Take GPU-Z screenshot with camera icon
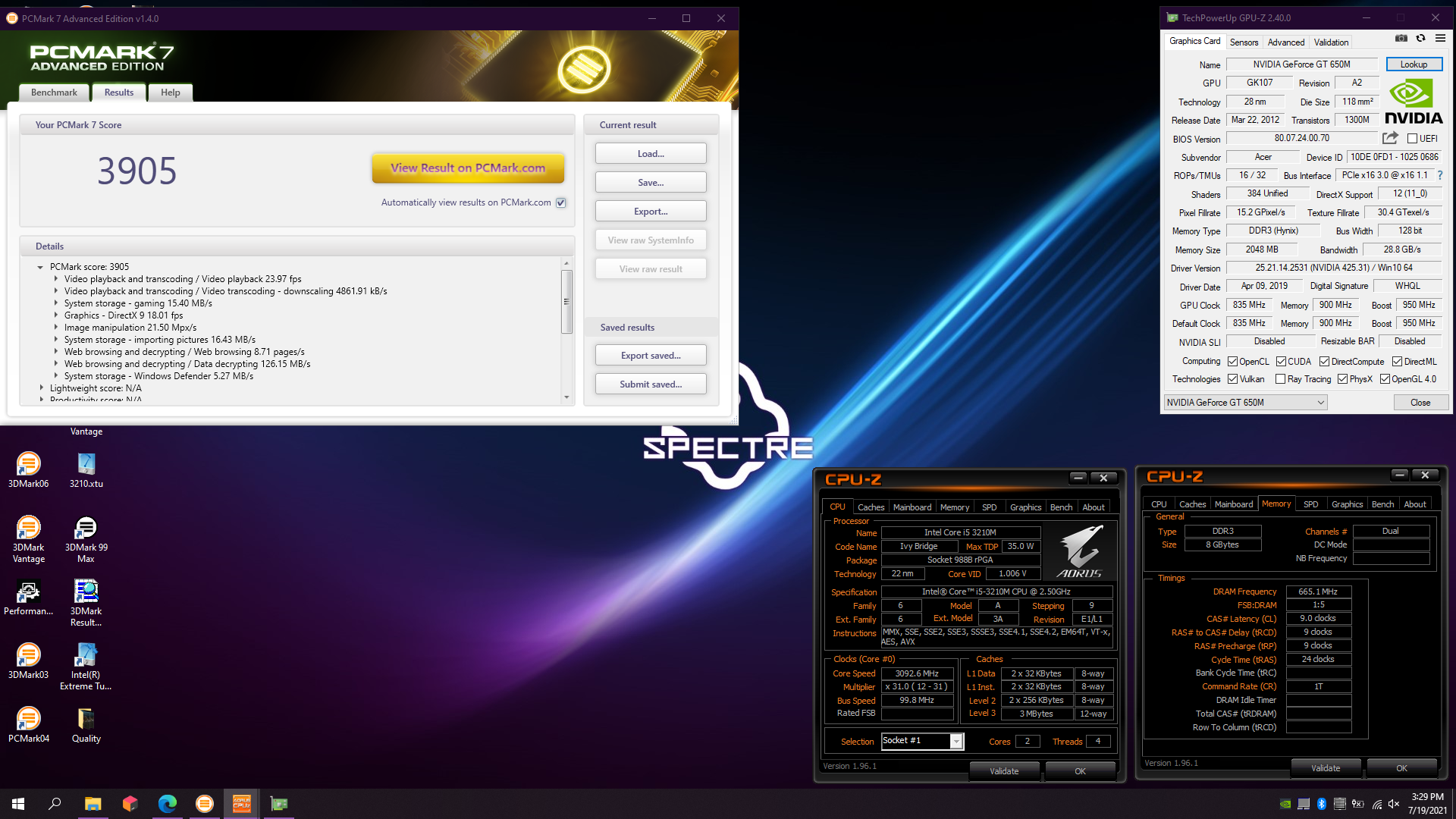This screenshot has height=819, width=1456. [1401, 38]
